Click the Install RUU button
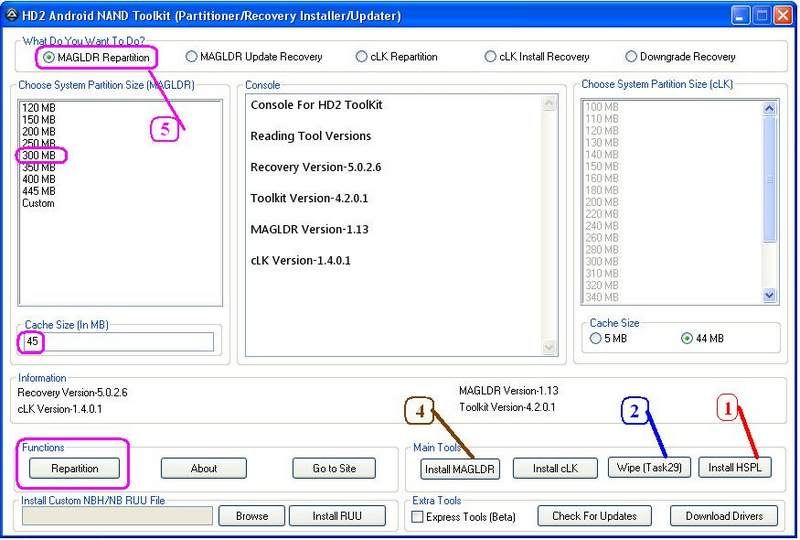This screenshot has height=540, width=800. click(x=337, y=516)
